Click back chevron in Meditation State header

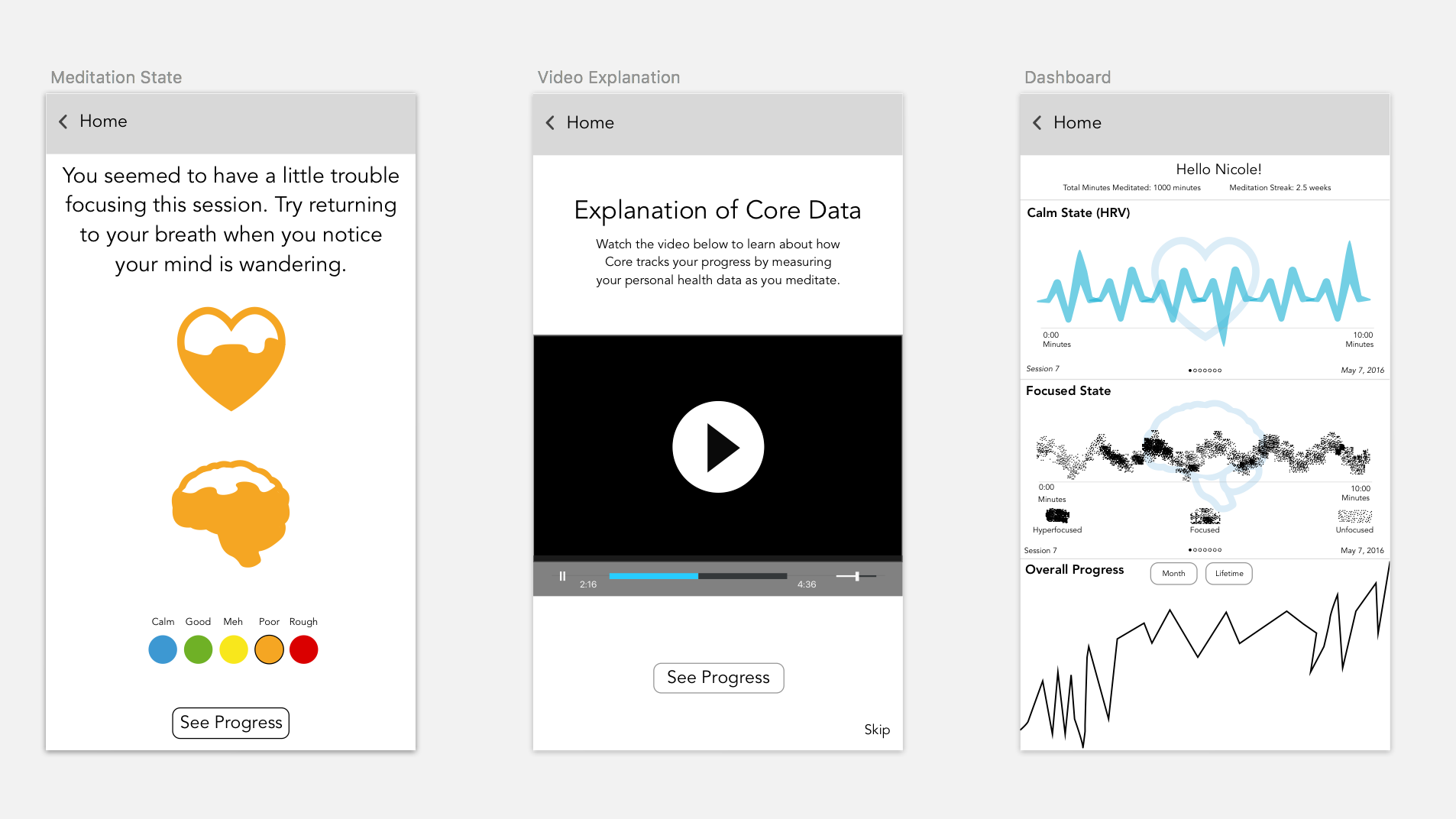[63, 121]
